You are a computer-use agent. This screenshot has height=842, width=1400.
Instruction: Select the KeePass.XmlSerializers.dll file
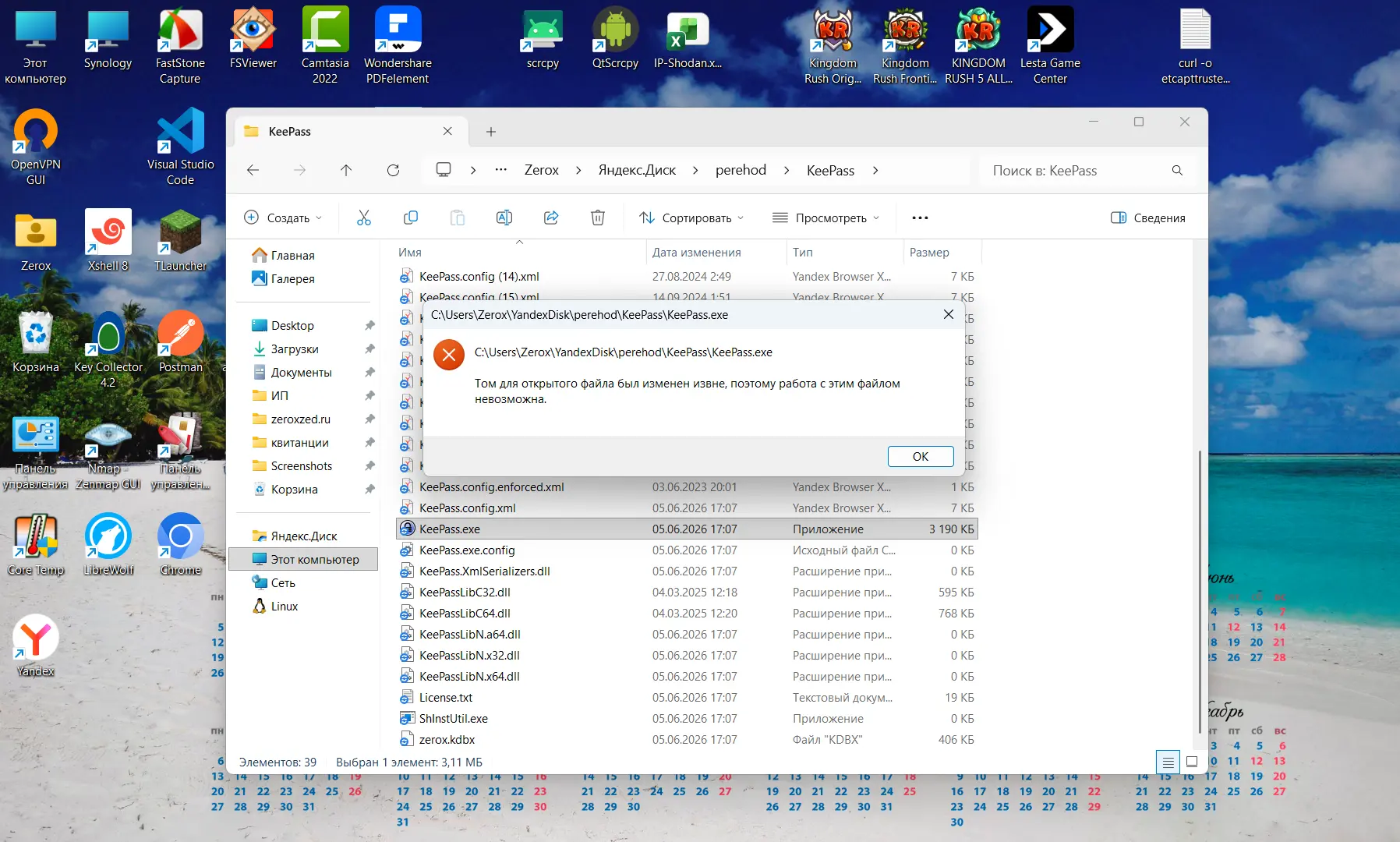click(687, 571)
